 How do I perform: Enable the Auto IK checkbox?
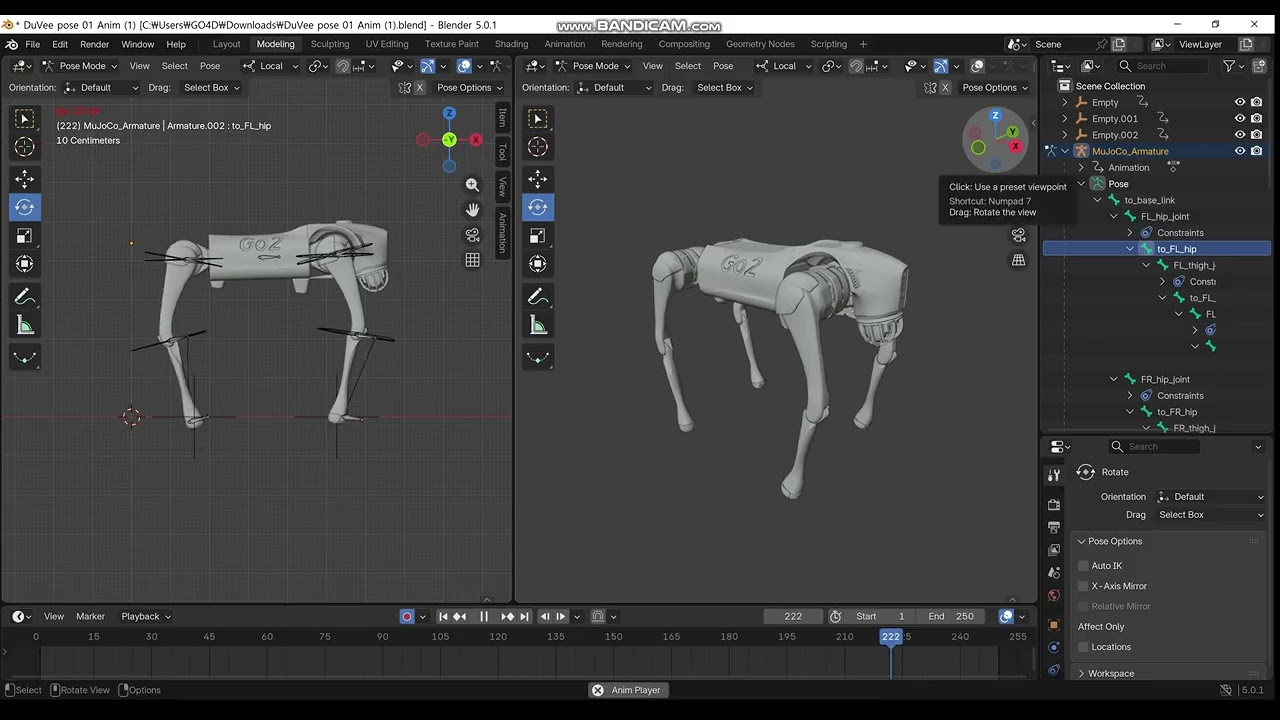(1083, 566)
